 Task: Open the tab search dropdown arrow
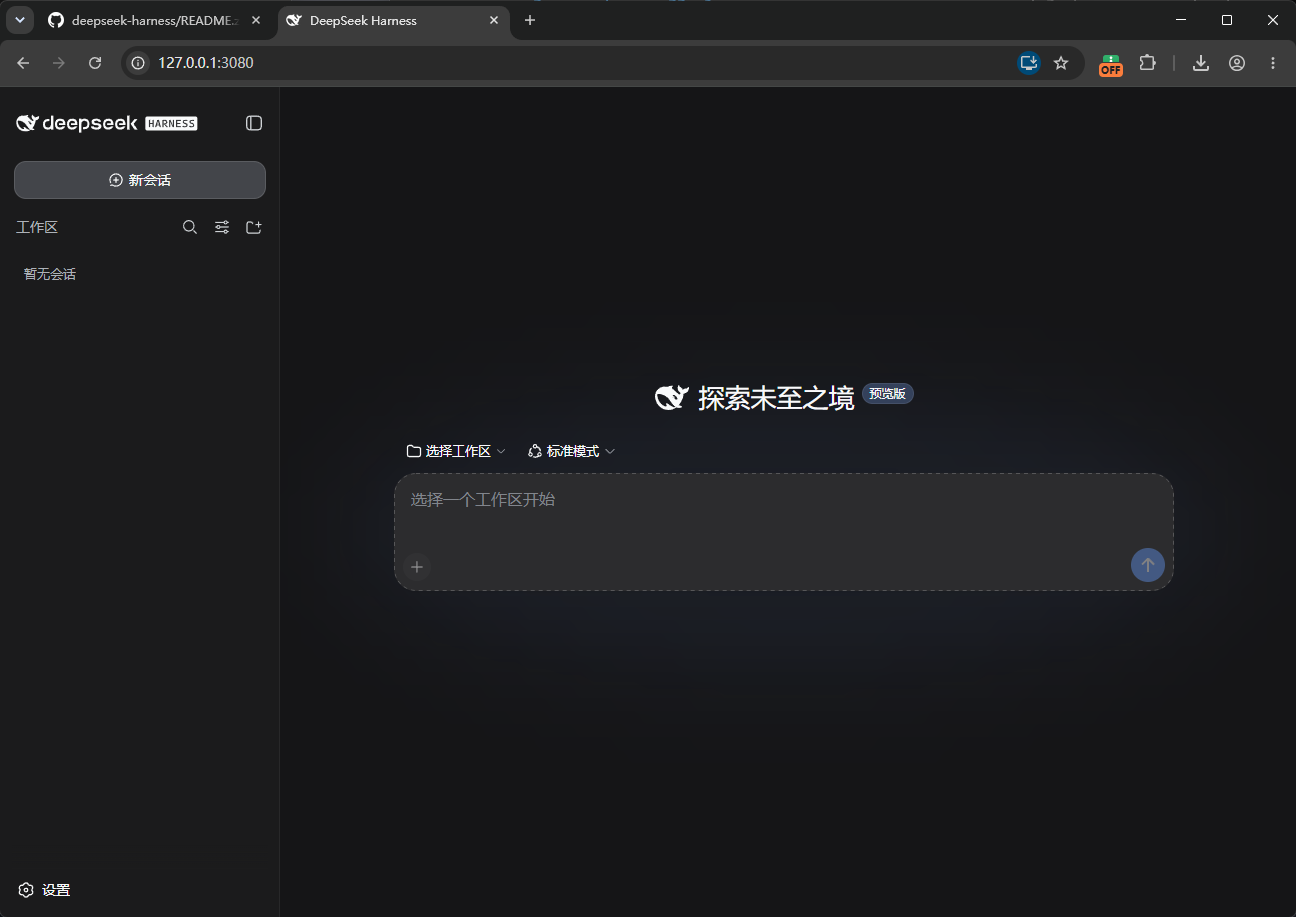click(19, 20)
